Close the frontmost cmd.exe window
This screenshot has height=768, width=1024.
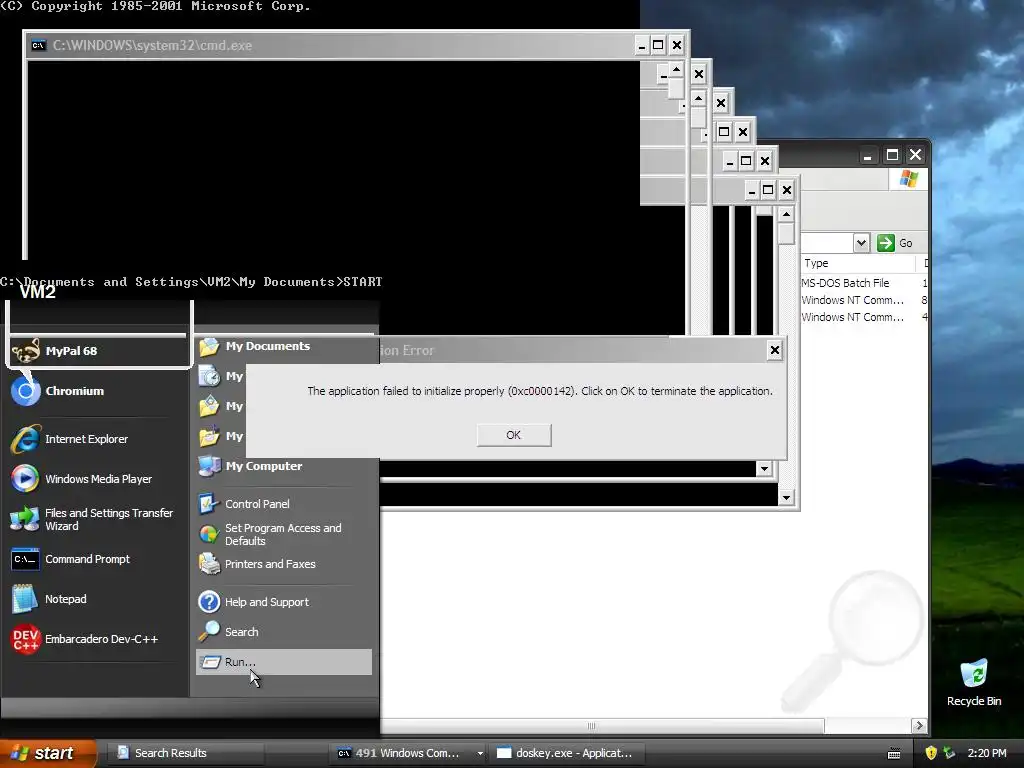(x=677, y=45)
